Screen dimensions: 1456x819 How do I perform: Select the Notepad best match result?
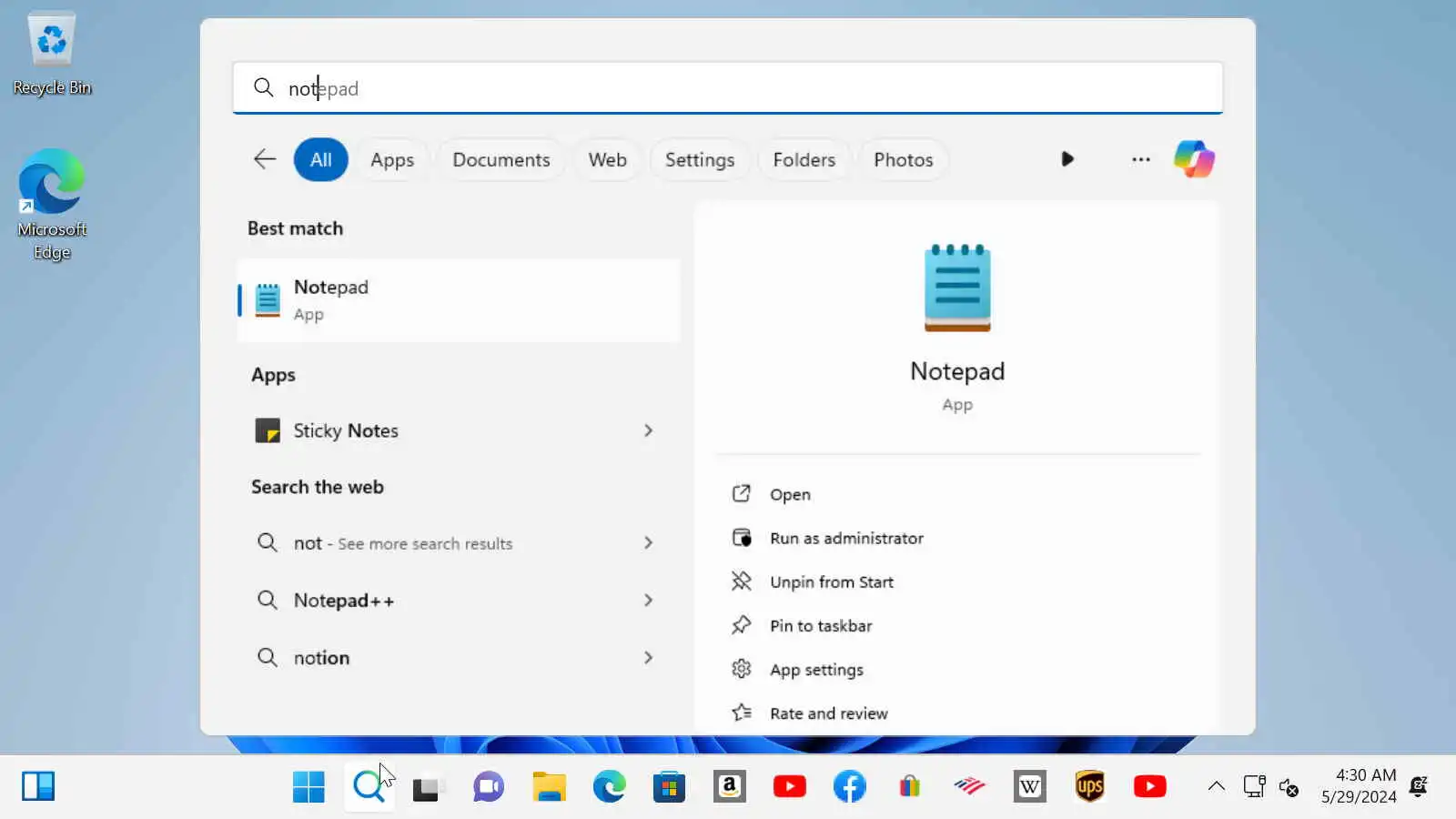459,300
